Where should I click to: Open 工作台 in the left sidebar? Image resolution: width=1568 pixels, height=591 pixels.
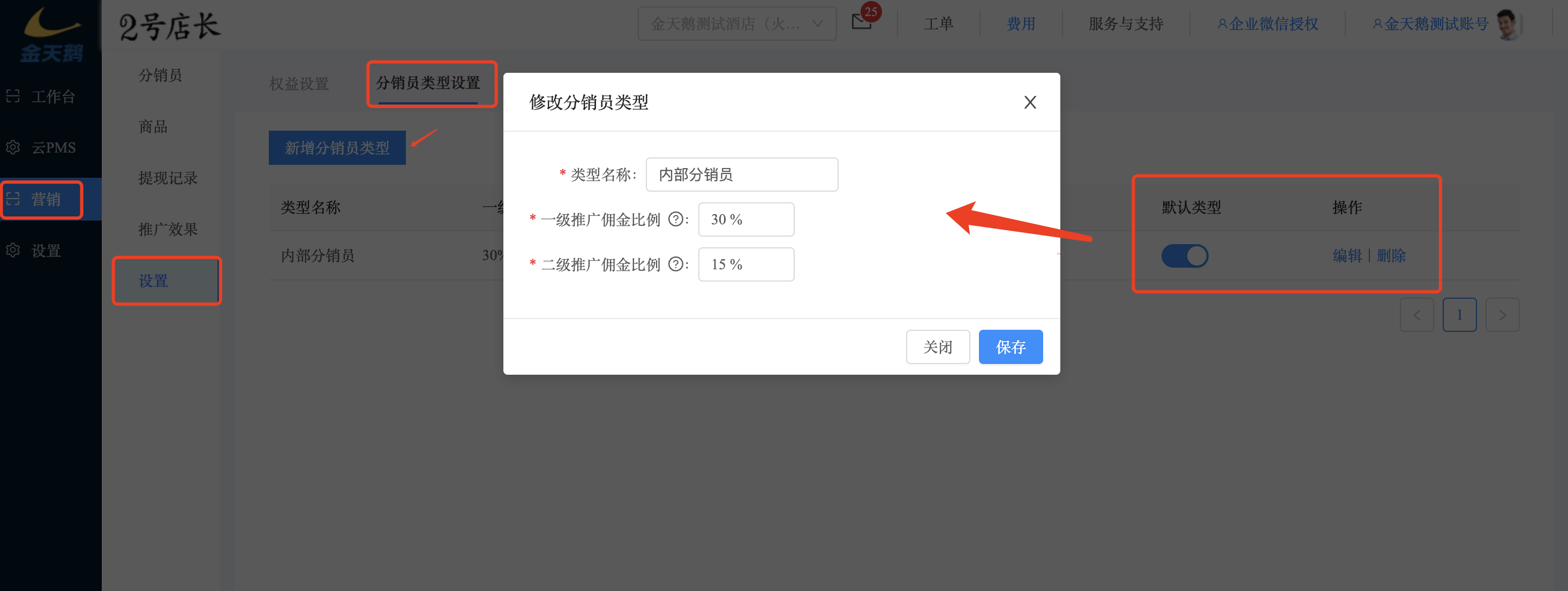pyautogui.click(x=41, y=96)
